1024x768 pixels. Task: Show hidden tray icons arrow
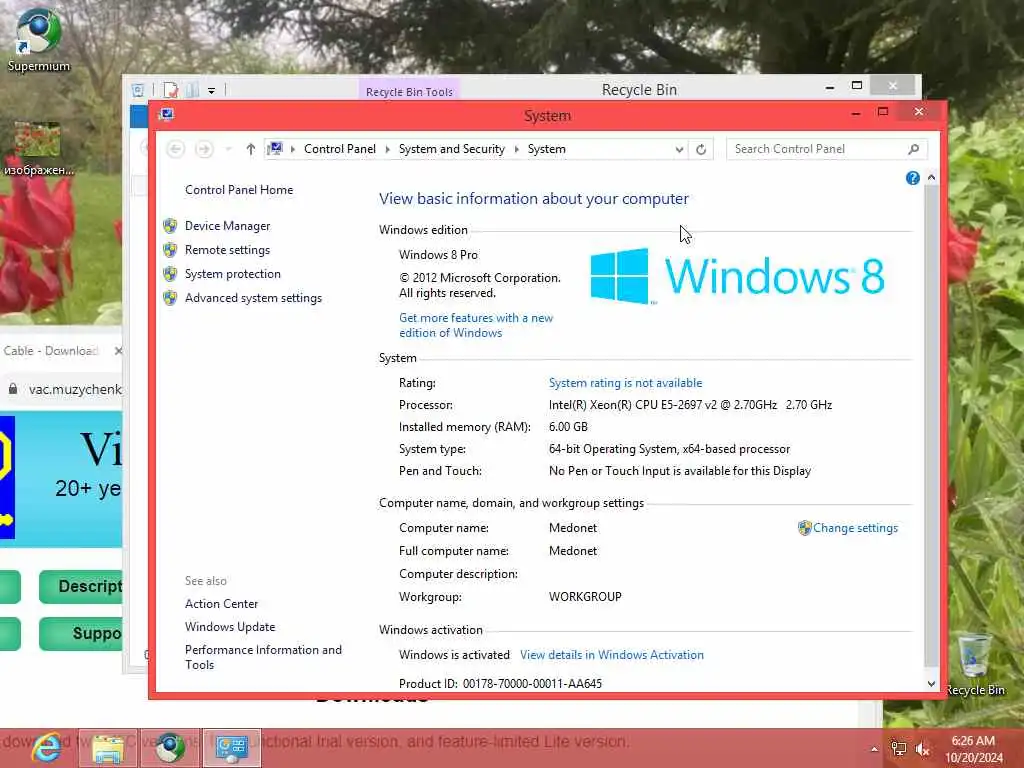tap(874, 749)
